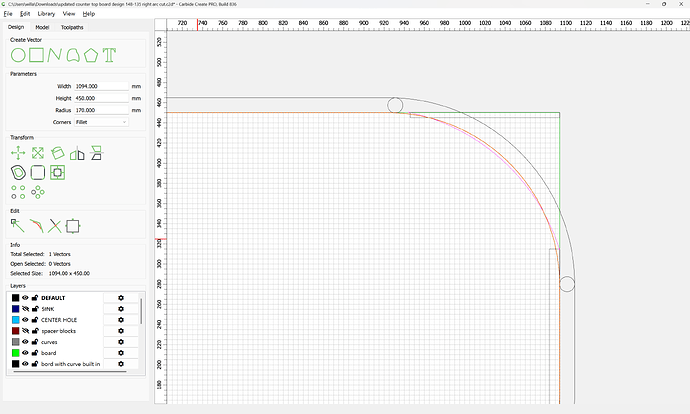Open the gear options for curves layer
The width and height of the screenshot is (690, 414).
click(x=121, y=342)
